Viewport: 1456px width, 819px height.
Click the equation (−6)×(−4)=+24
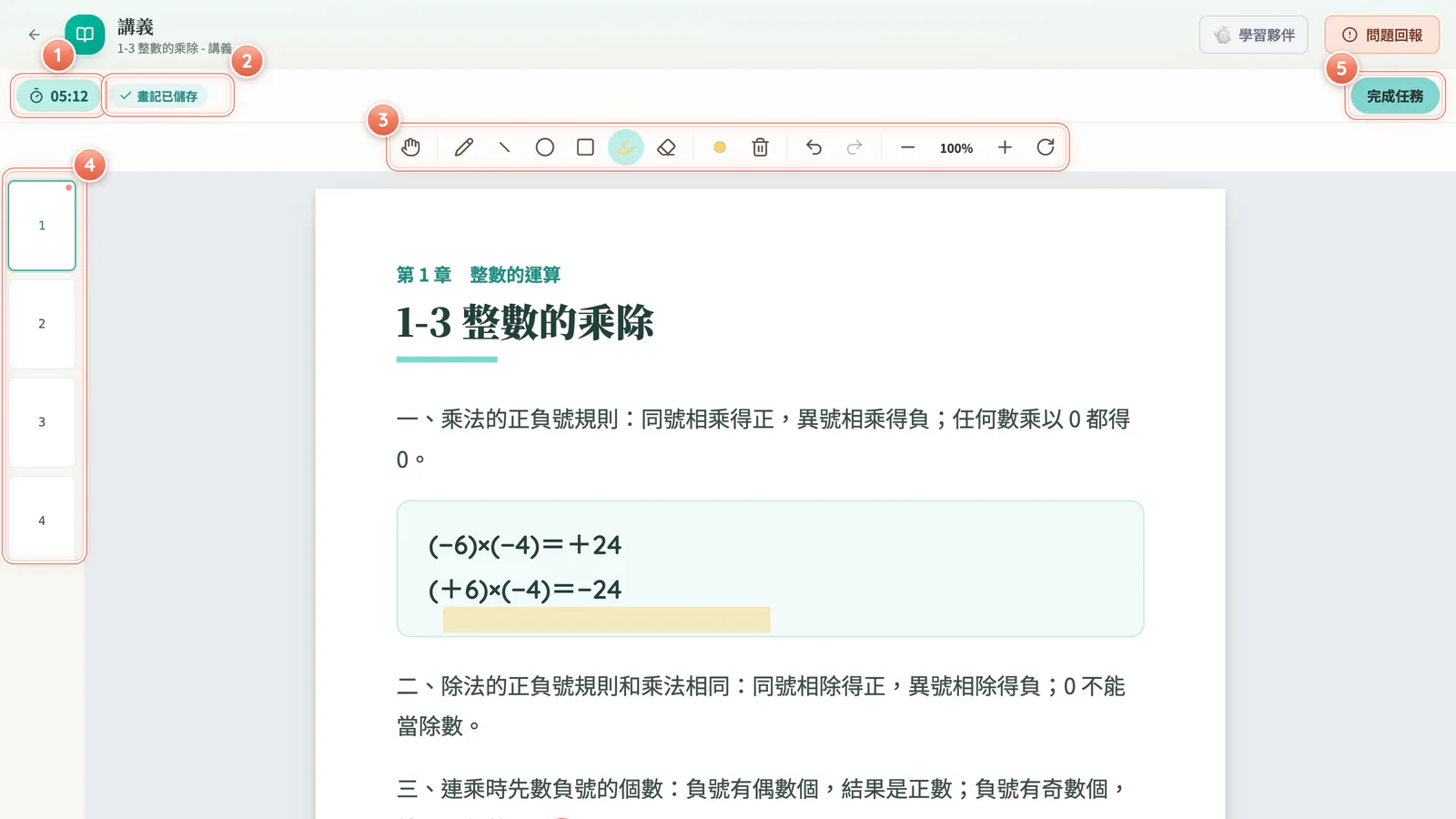(525, 545)
